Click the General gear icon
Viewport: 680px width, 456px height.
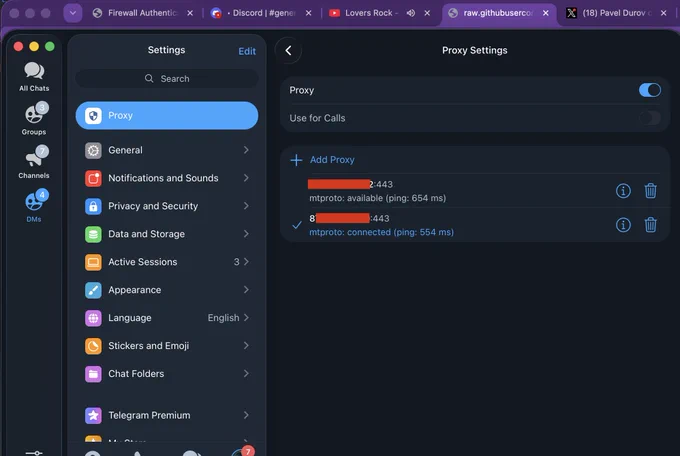(93, 150)
